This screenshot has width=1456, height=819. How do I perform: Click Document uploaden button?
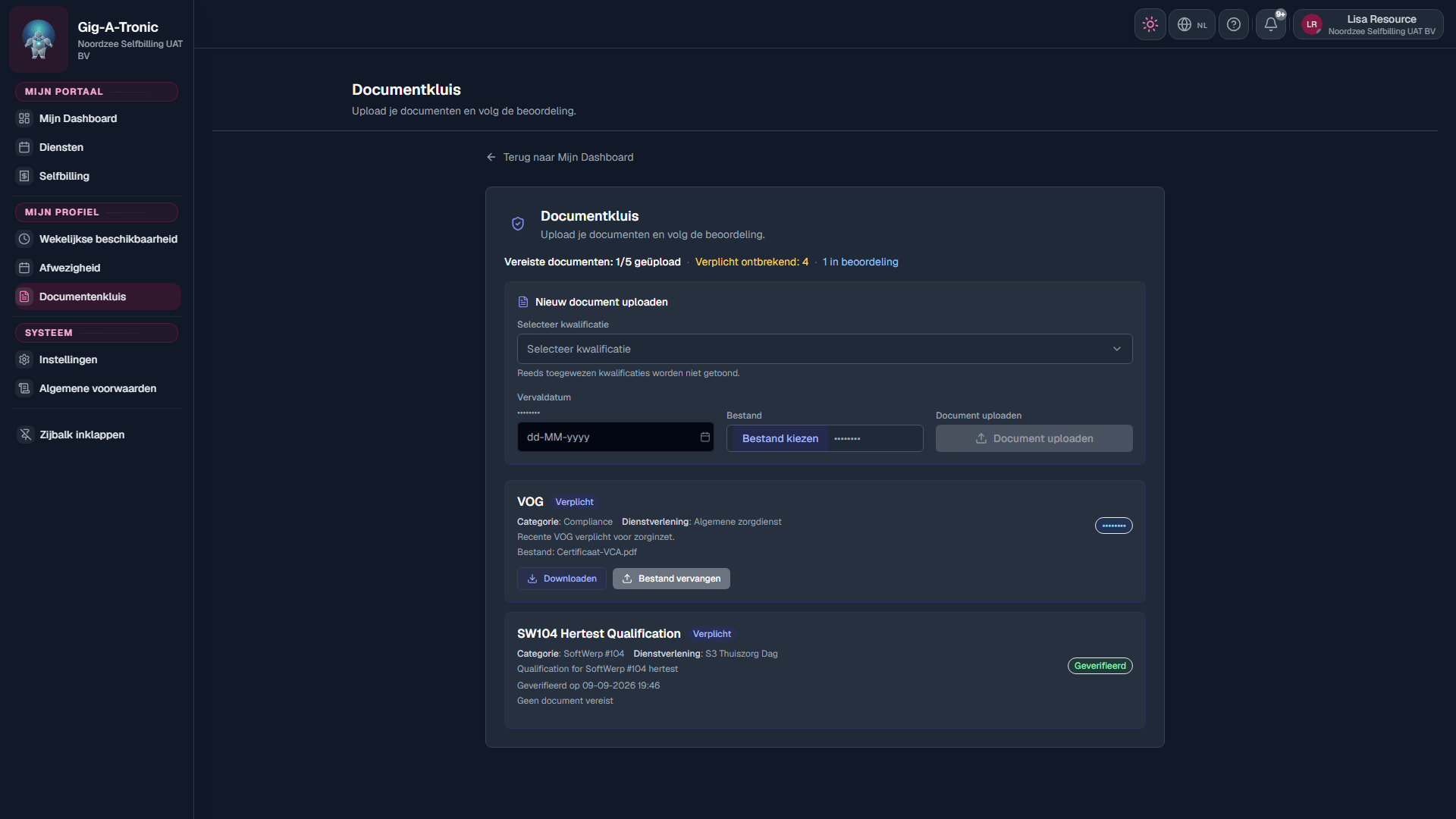[x=1034, y=438]
